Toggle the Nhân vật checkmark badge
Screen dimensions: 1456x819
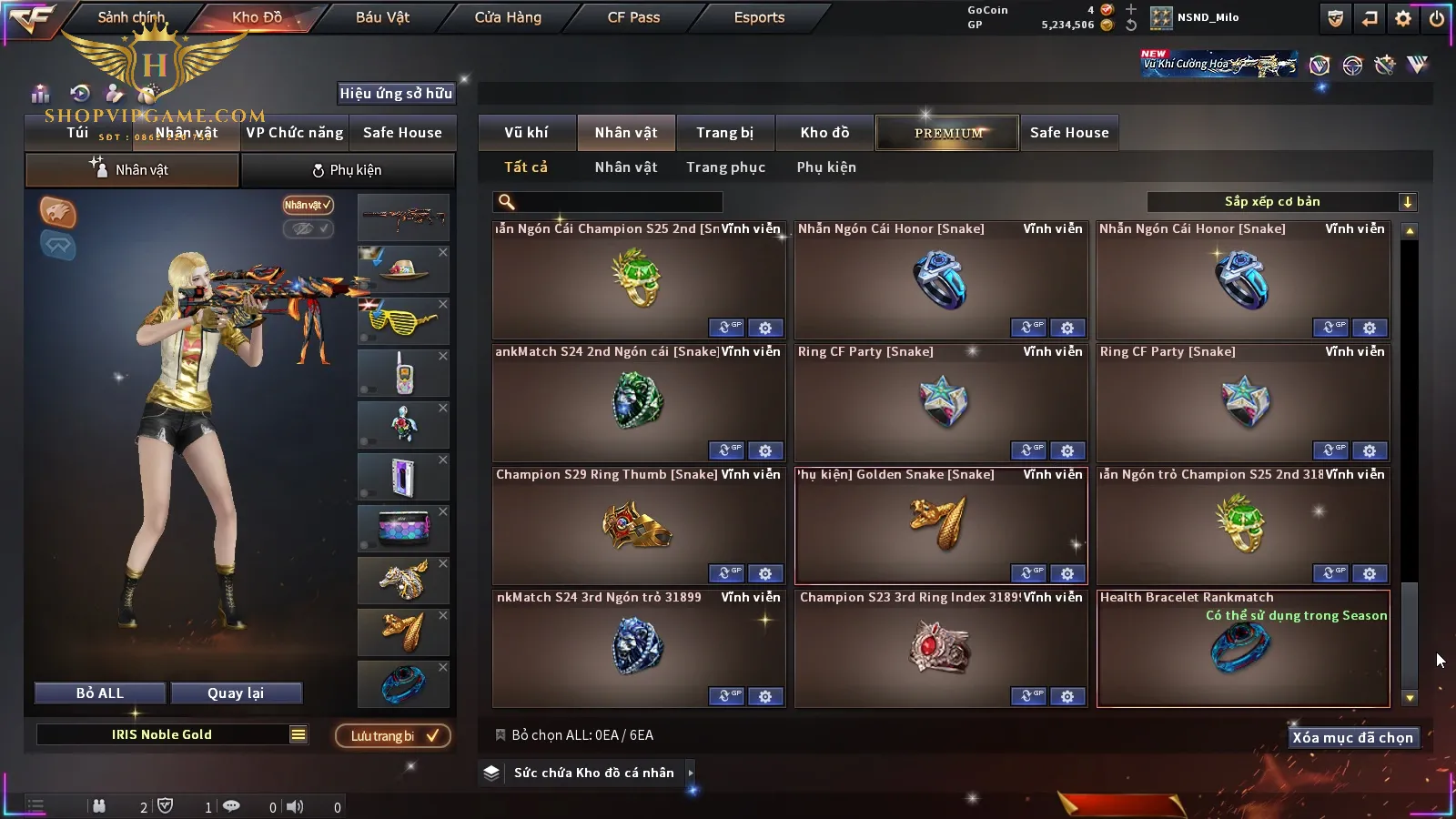308,205
